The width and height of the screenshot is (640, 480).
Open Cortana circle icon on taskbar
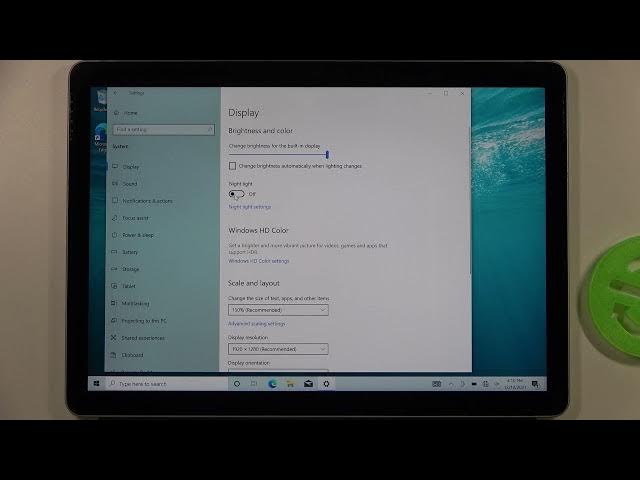237,384
